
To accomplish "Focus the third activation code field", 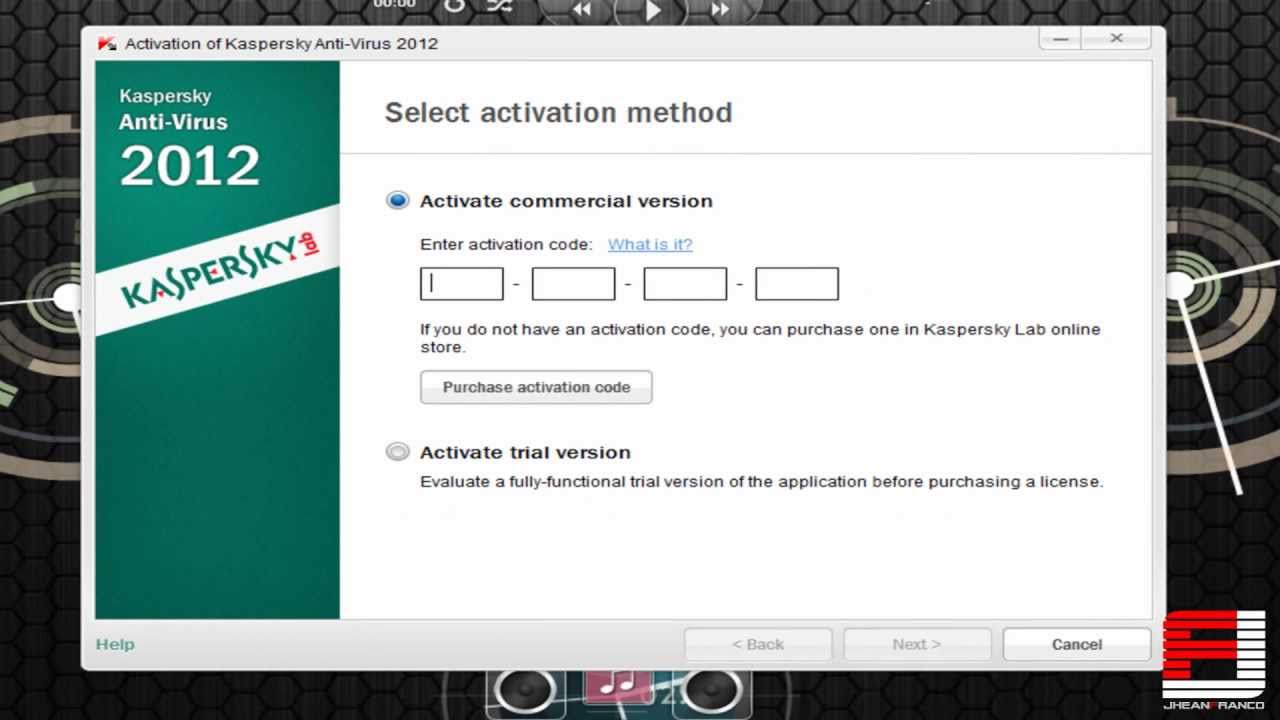I will 685,284.
